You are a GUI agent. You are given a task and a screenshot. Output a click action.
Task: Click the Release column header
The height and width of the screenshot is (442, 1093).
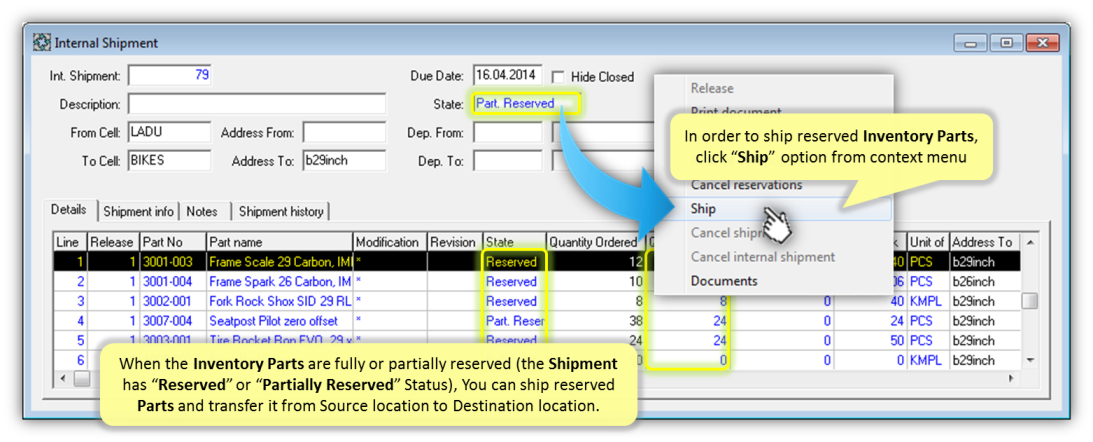point(114,242)
